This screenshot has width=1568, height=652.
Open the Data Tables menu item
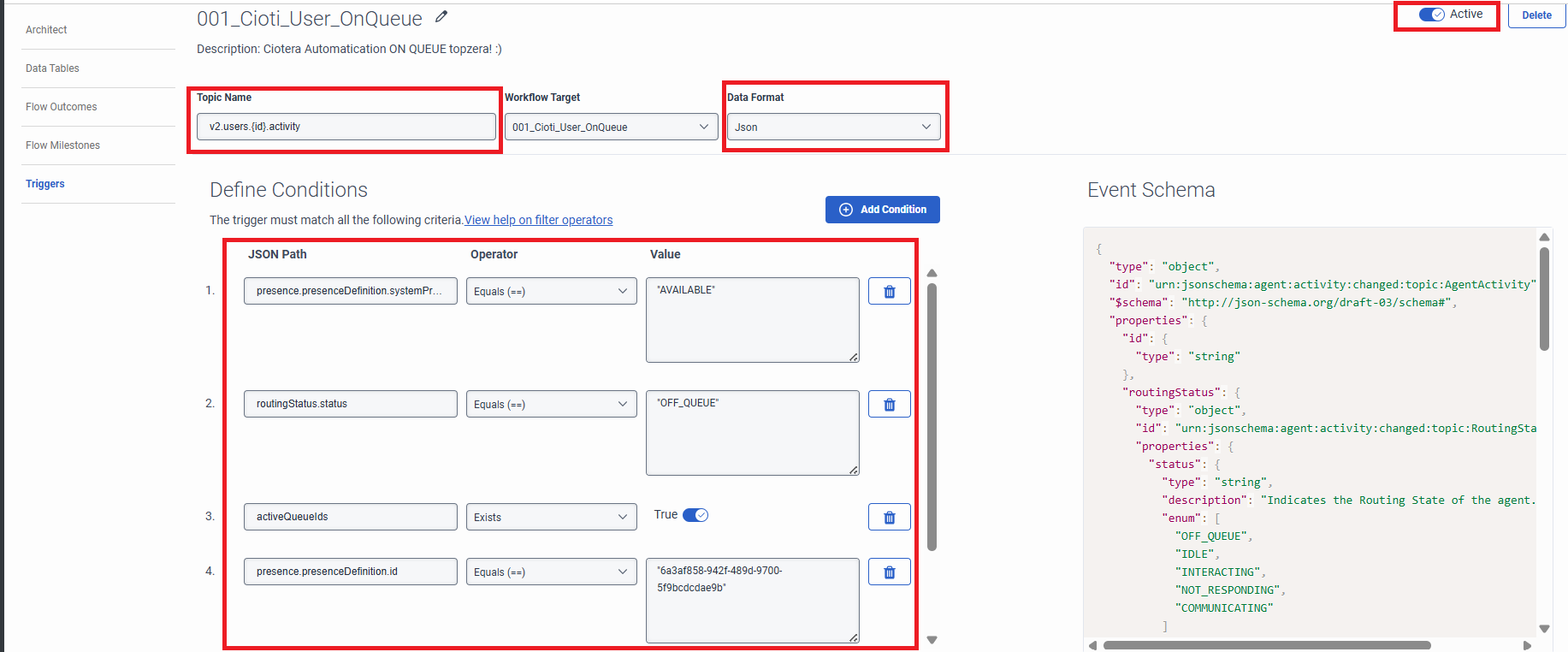tap(52, 68)
